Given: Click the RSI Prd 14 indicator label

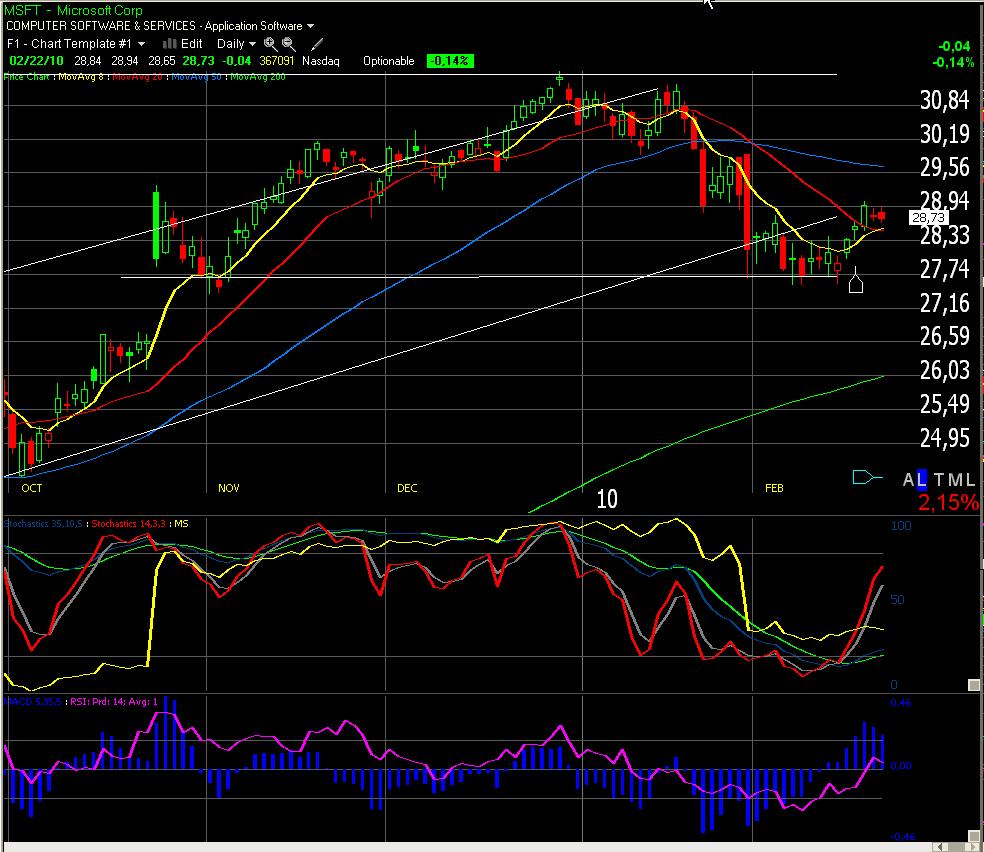Looking at the screenshot, I should (x=114, y=701).
